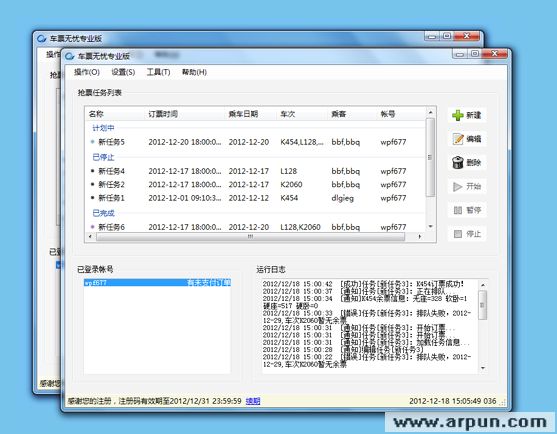Click the 开始 play triangle icon
This screenshot has width=557, height=434.
pos(458,186)
